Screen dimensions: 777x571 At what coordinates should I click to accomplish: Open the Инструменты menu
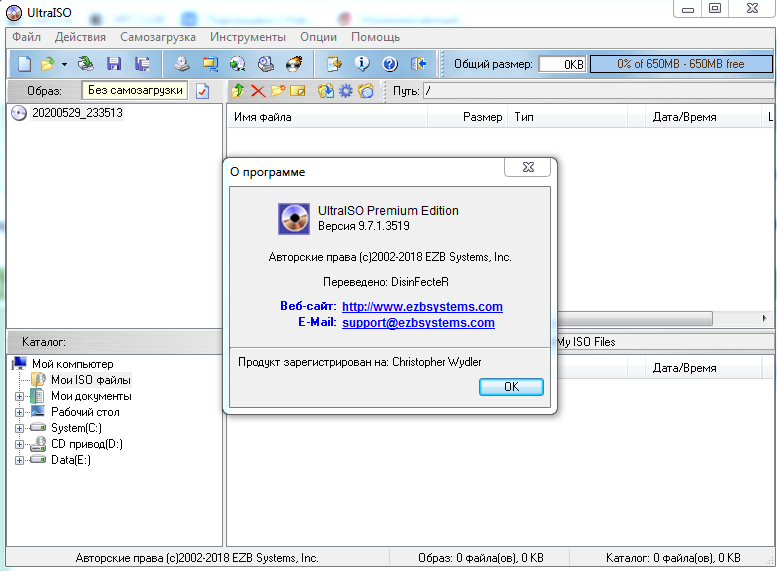(x=248, y=37)
